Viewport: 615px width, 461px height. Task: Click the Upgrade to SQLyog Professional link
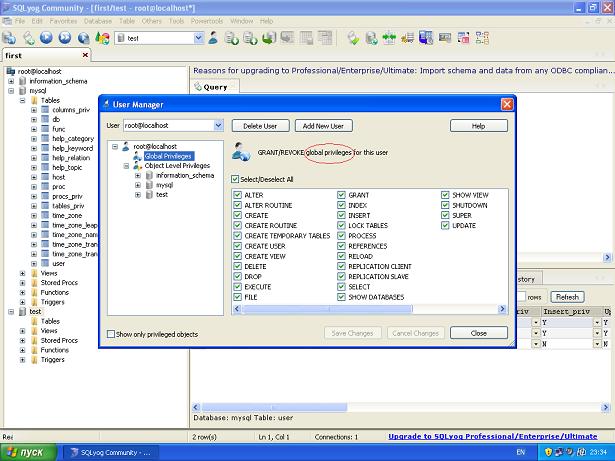[493, 436]
